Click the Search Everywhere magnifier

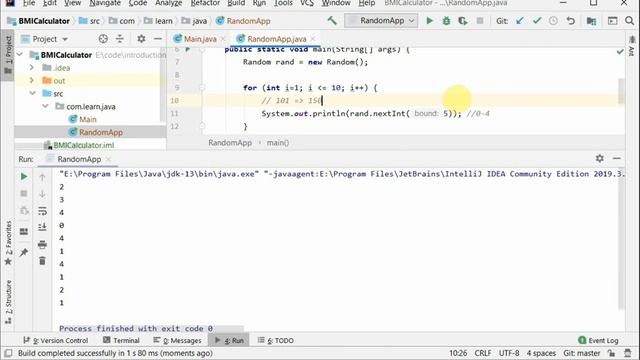[629, 20]
